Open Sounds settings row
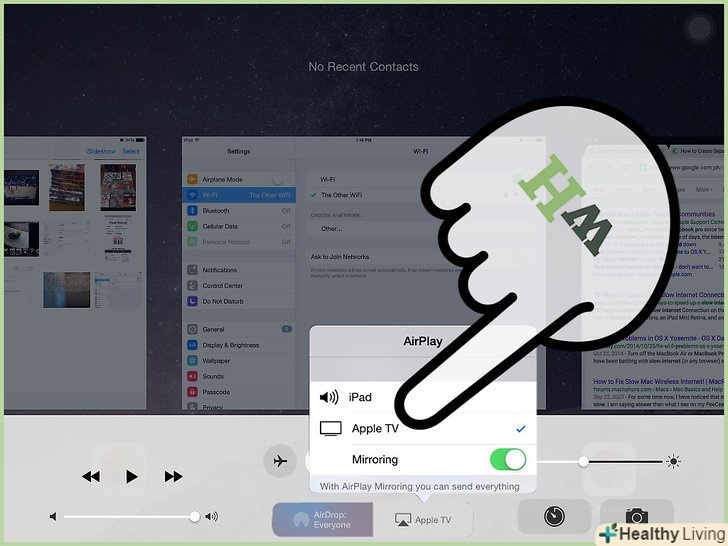This screenshot has width=728, height=546. [x=239, y=377]
